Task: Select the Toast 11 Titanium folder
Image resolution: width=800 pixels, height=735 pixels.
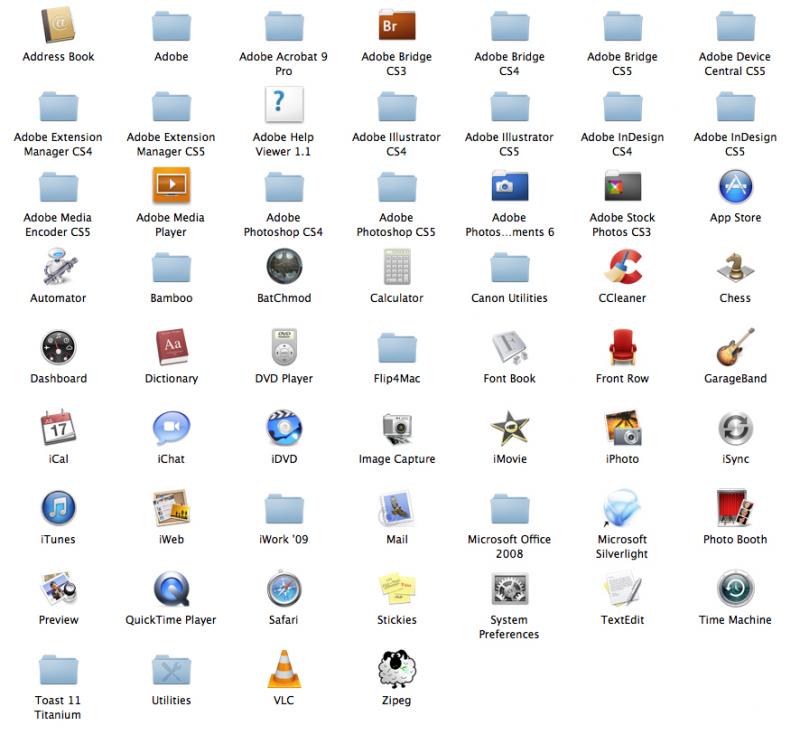Action: point(58,670)
